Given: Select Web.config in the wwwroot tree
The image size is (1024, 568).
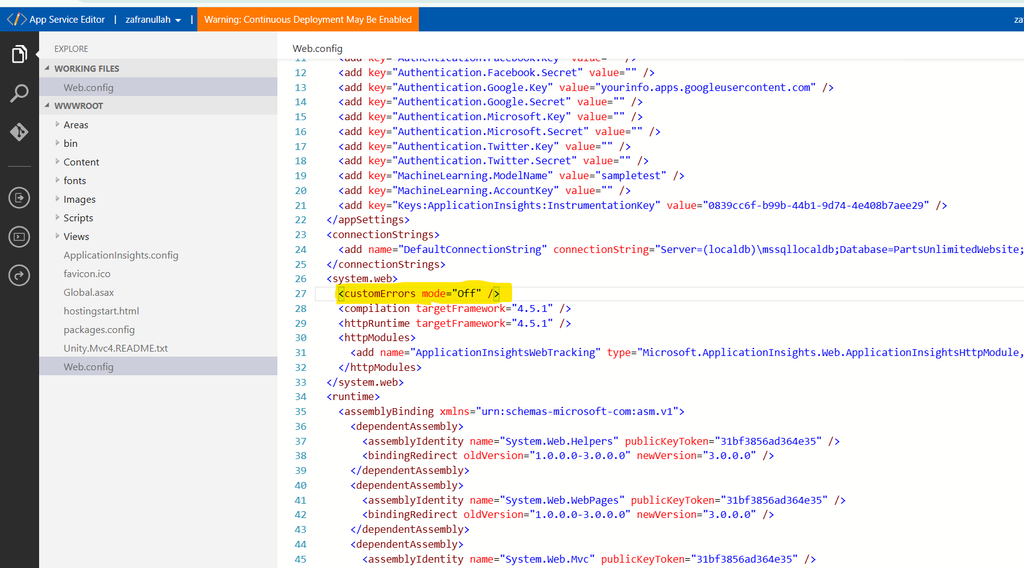Looking at the screenshot, I should (x=158, y=366).
